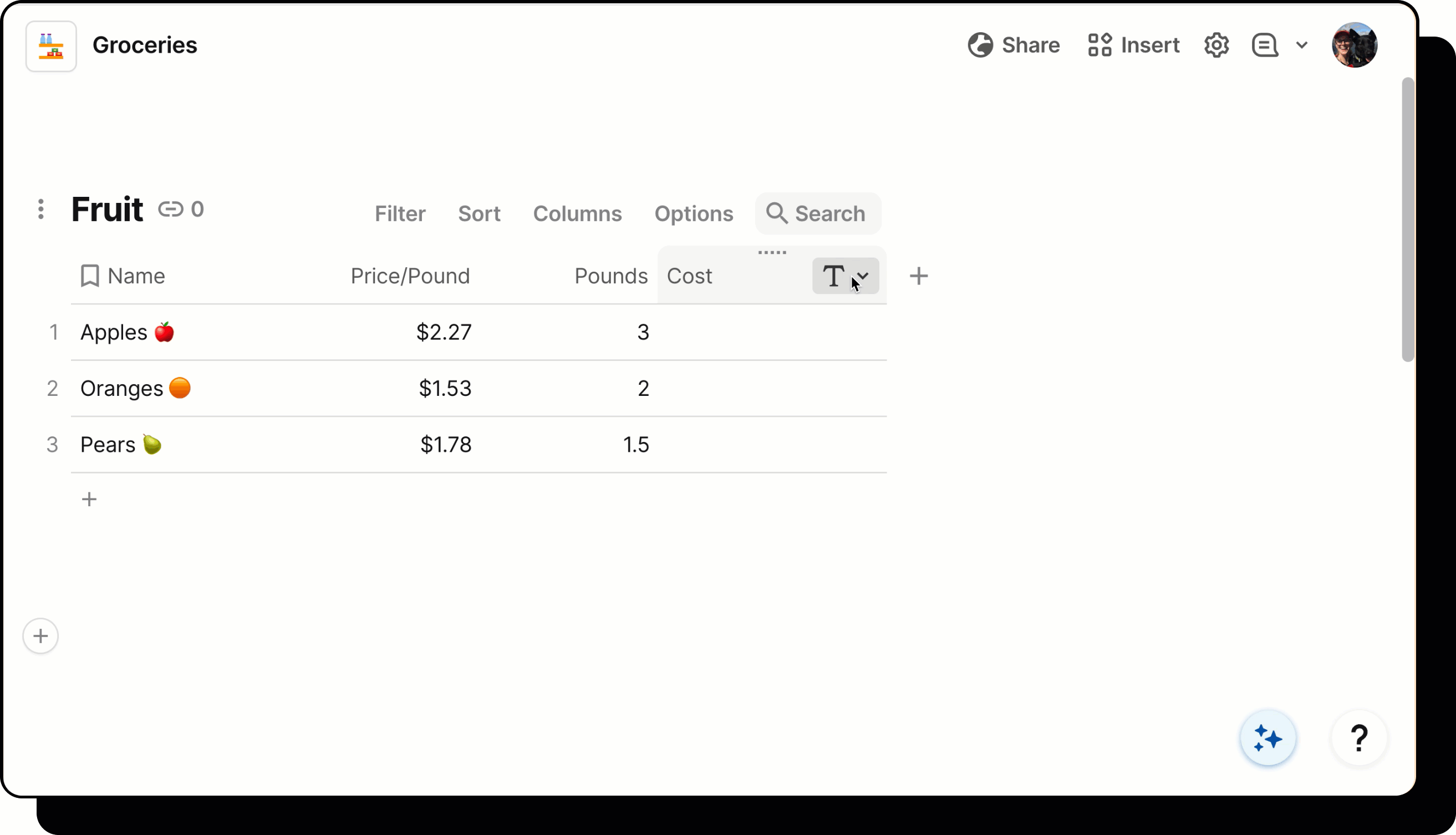Click the page vertical scrollbar
The height and width of the screenshot is (835, 1456).
pos(1407,220)
